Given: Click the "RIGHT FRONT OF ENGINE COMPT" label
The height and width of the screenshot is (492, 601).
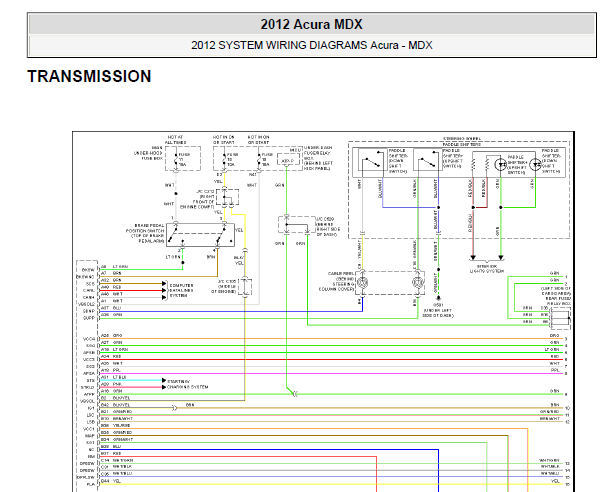Looking at the screenshot, I should 197,202.
